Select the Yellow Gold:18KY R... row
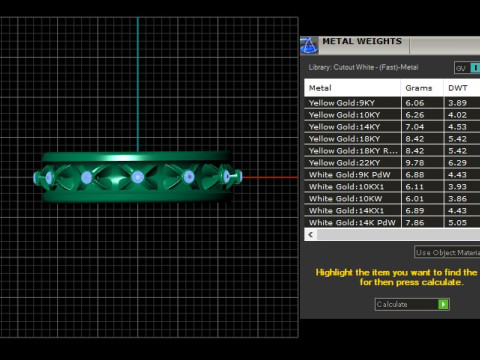Screen dimensions: 480x360 pyautogui.click(x=392, y=151)
